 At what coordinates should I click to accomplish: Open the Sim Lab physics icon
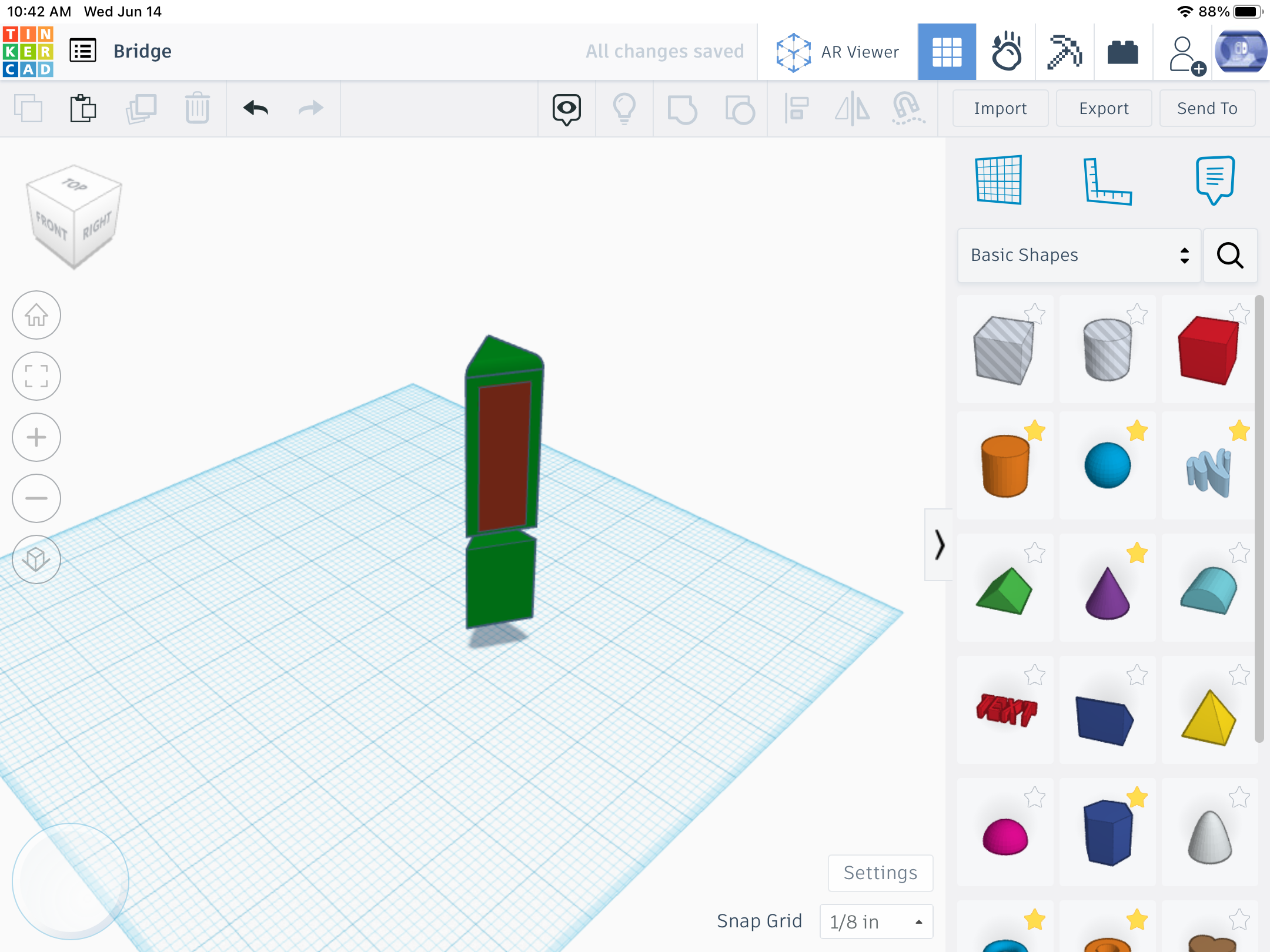[1006, 52]
